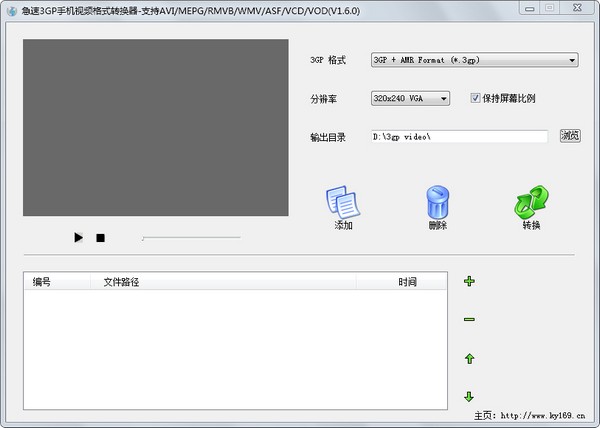
Task: Move item down with green down arrow
Action: (469, 396)
